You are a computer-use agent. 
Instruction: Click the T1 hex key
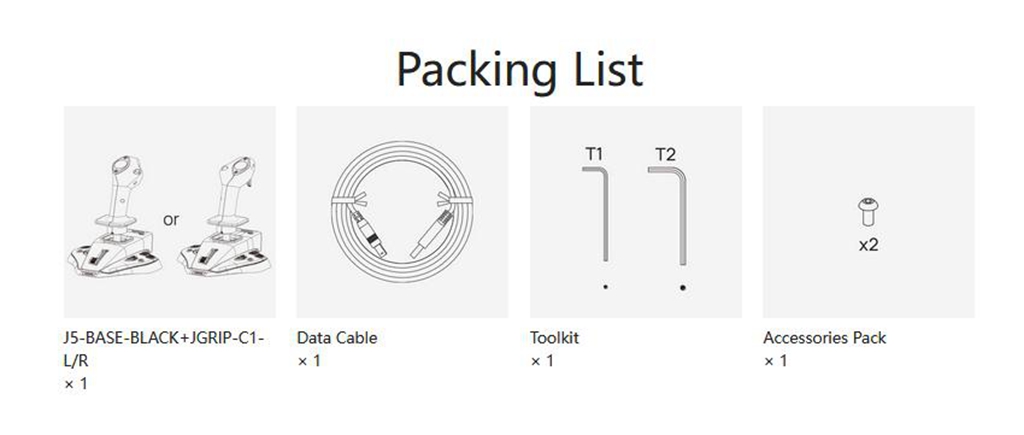click(x=596, y=214)
